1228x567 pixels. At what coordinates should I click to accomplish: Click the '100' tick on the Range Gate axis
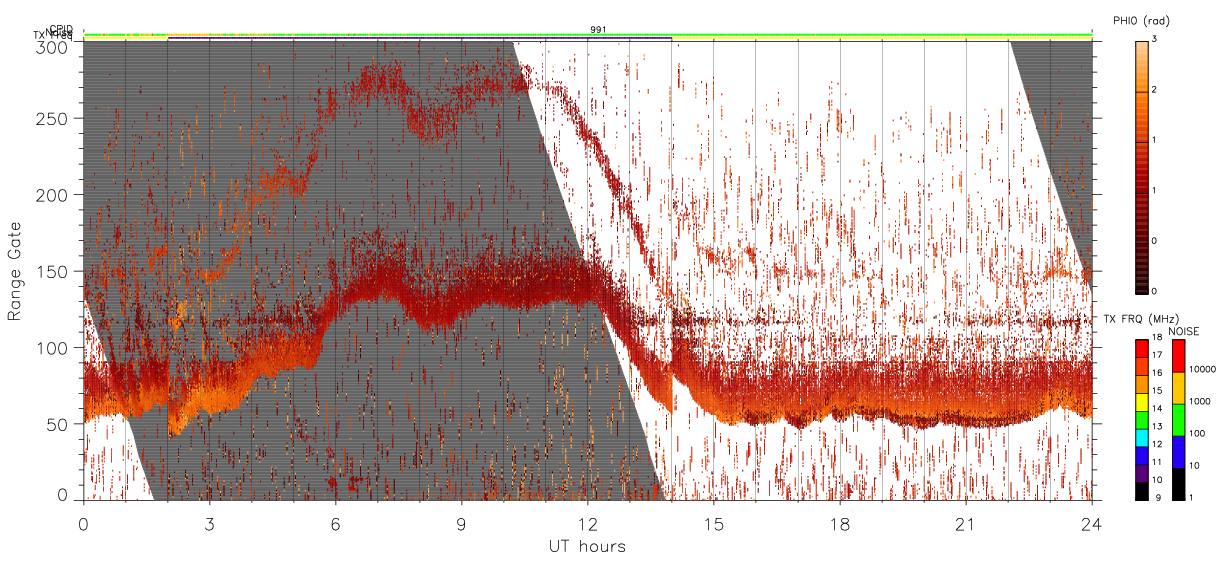click(52, 347)
